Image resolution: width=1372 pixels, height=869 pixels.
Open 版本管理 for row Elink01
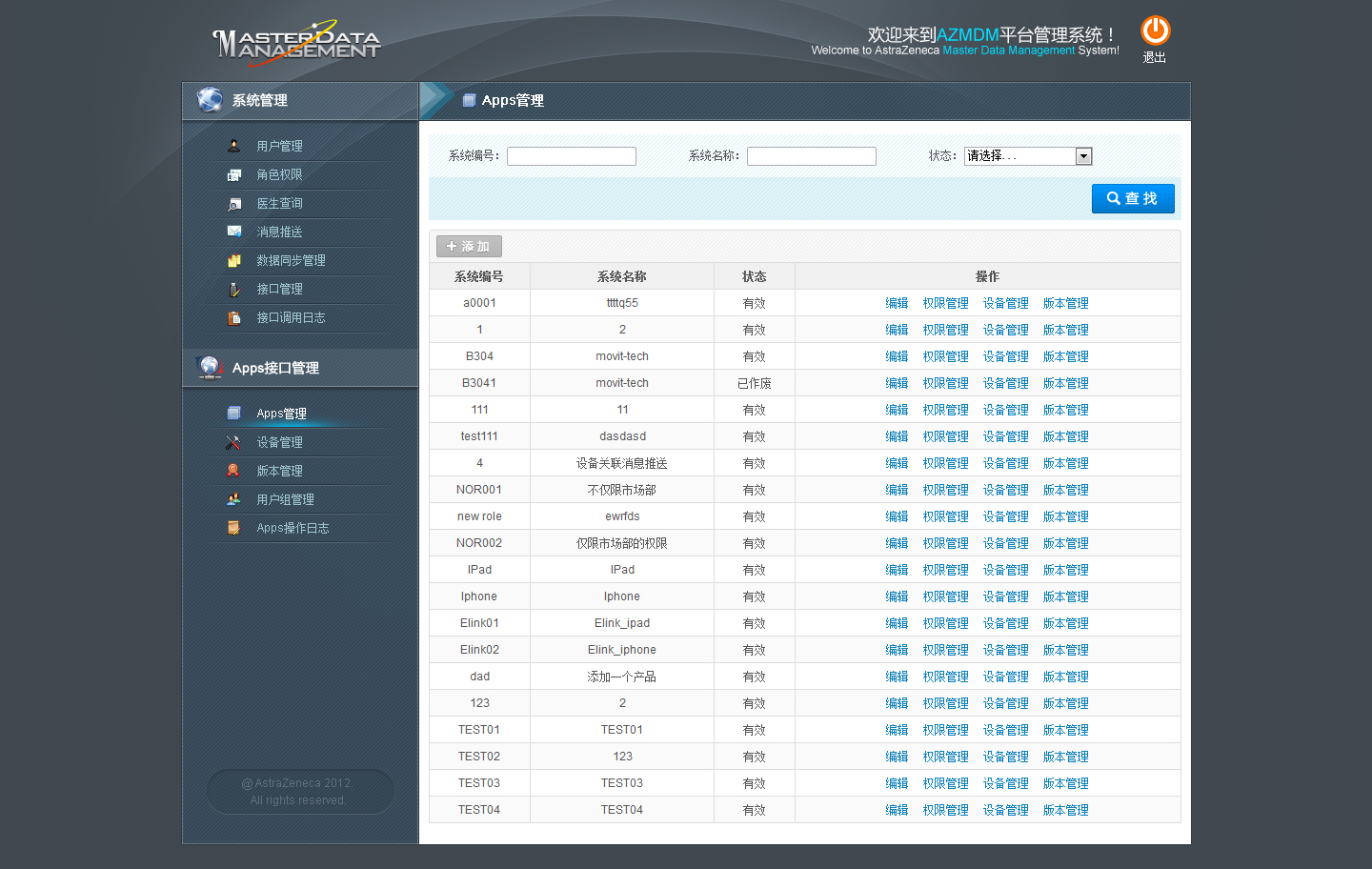tap(1065, 623)
